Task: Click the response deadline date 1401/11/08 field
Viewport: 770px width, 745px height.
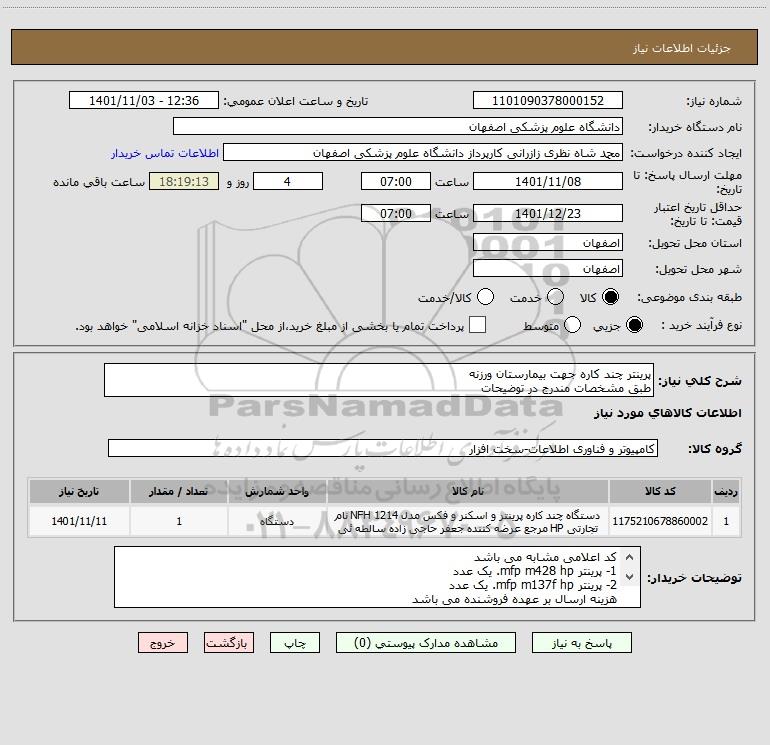Action: point(548,181)
